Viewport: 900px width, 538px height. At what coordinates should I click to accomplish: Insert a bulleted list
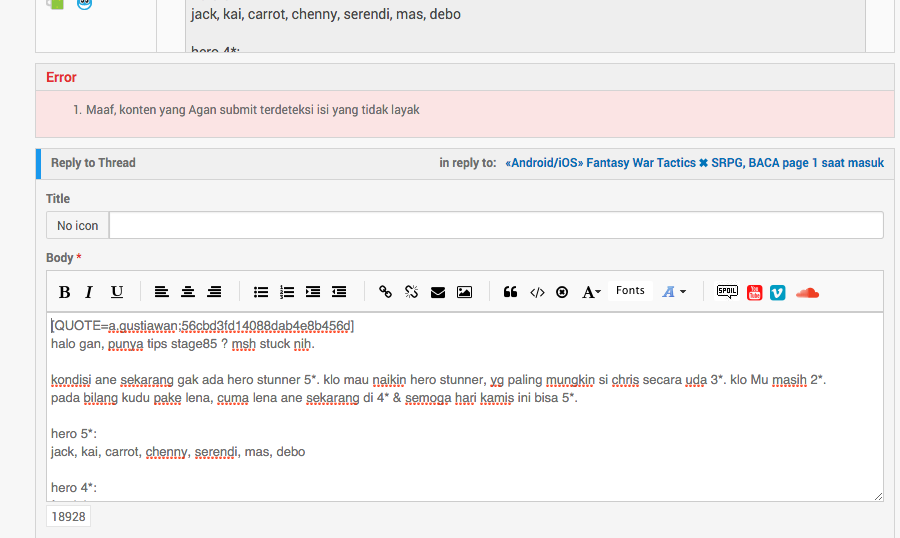pyautogui.click(x=261, y=292)
